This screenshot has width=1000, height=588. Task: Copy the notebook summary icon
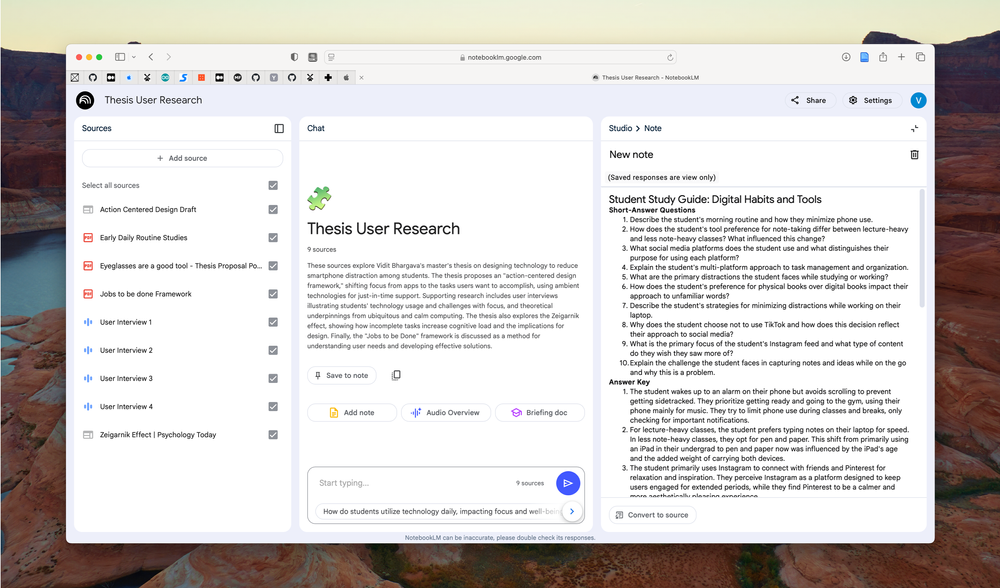395,375
